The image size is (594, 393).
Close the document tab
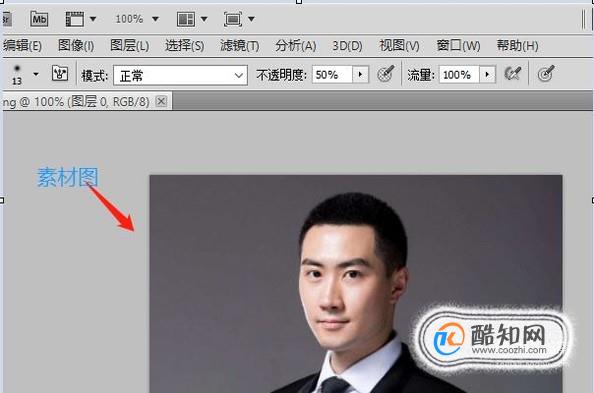click(x=161, y=101)
